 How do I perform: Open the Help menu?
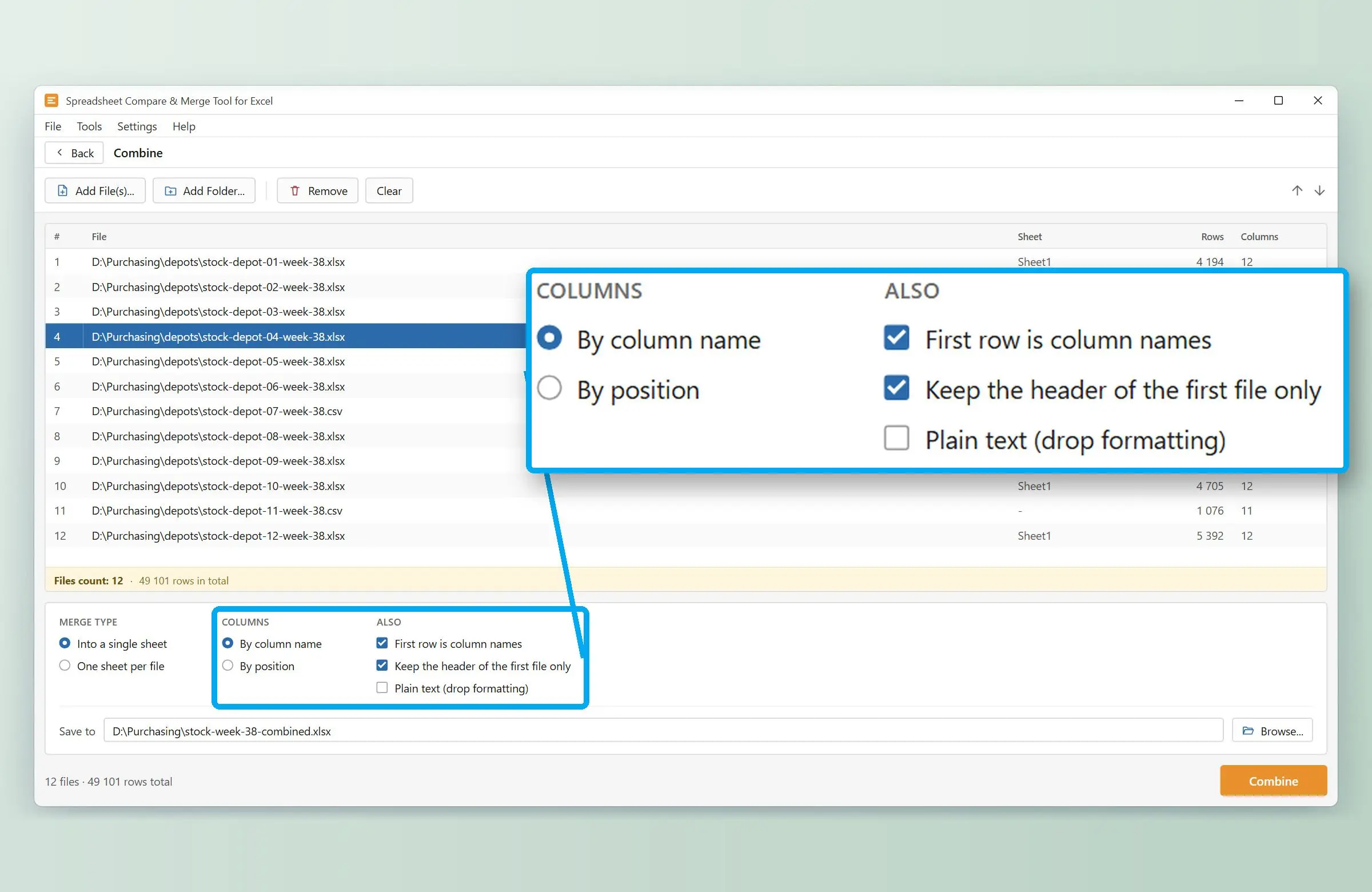[184, 126]
